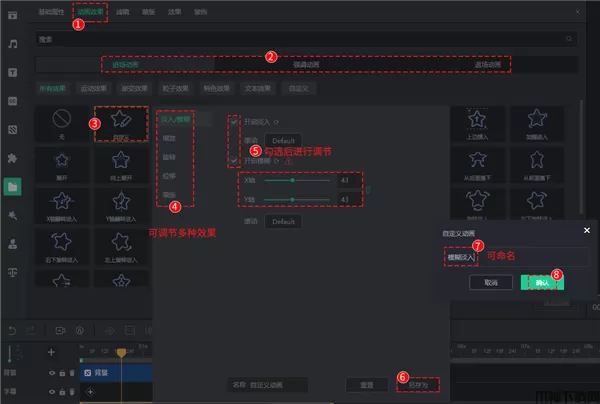The image size is (600, 404).
Task: Select the 向上展开 animation preset
Action: (x=121, y=165)
